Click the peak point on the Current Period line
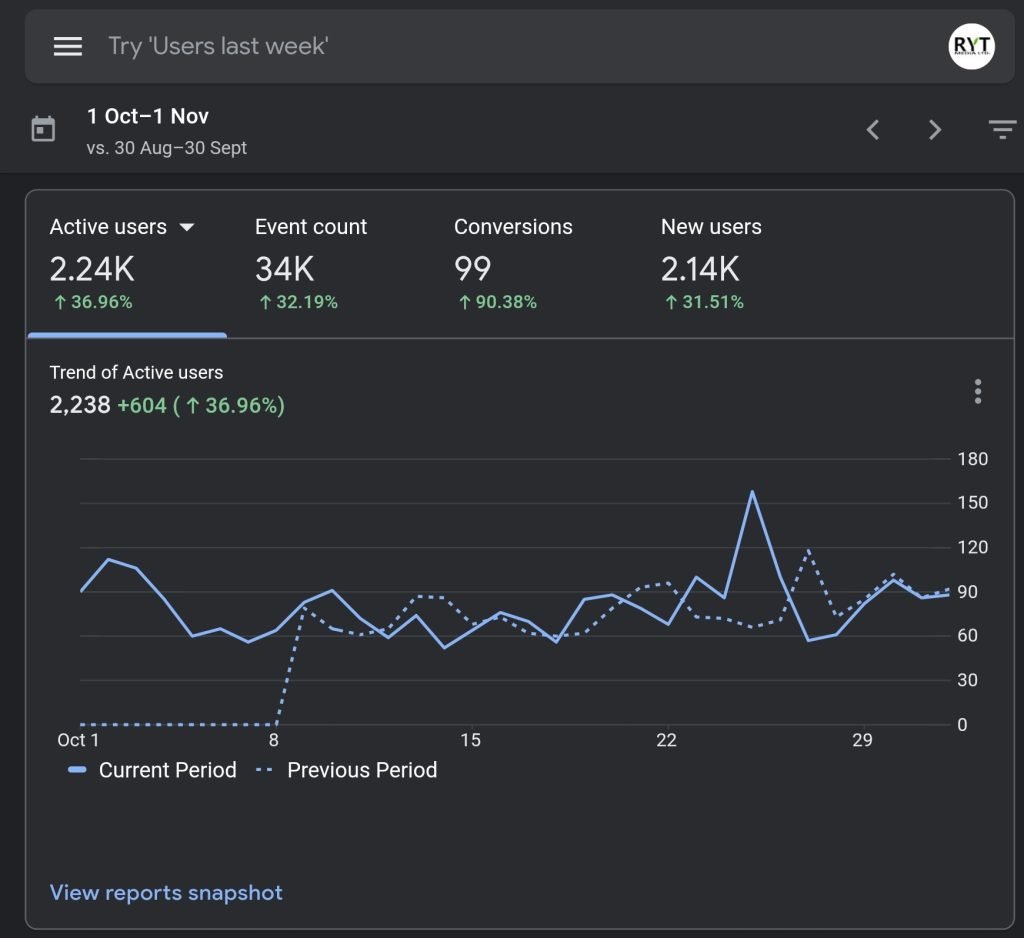Viewport: 1024px width, 938px height. pos(752,491)
